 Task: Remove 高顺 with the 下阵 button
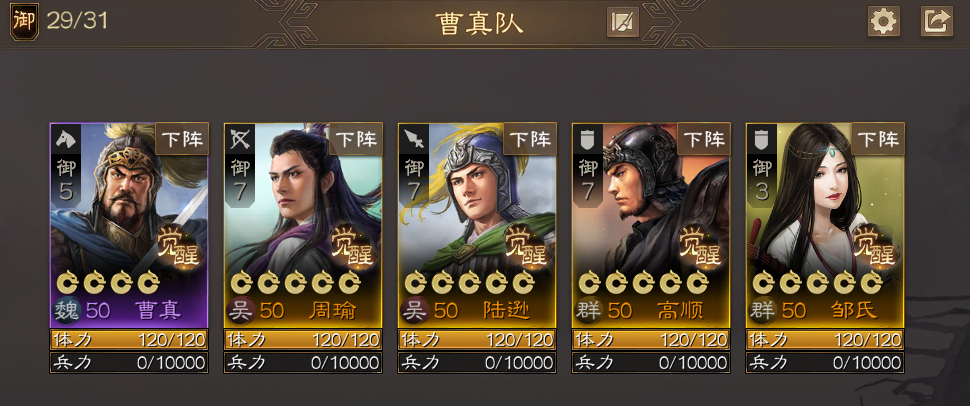pos(704,139)
